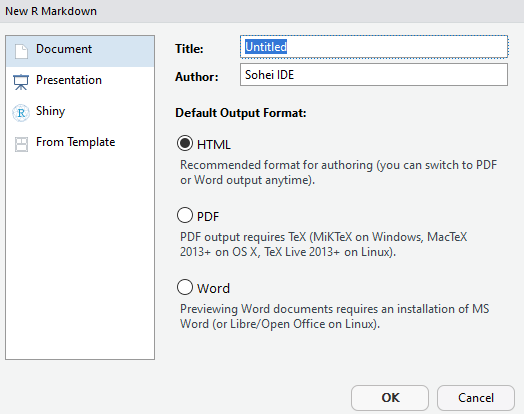The image size is (524, 414).
Task: Choose From Template in the list
Action: 80,144
